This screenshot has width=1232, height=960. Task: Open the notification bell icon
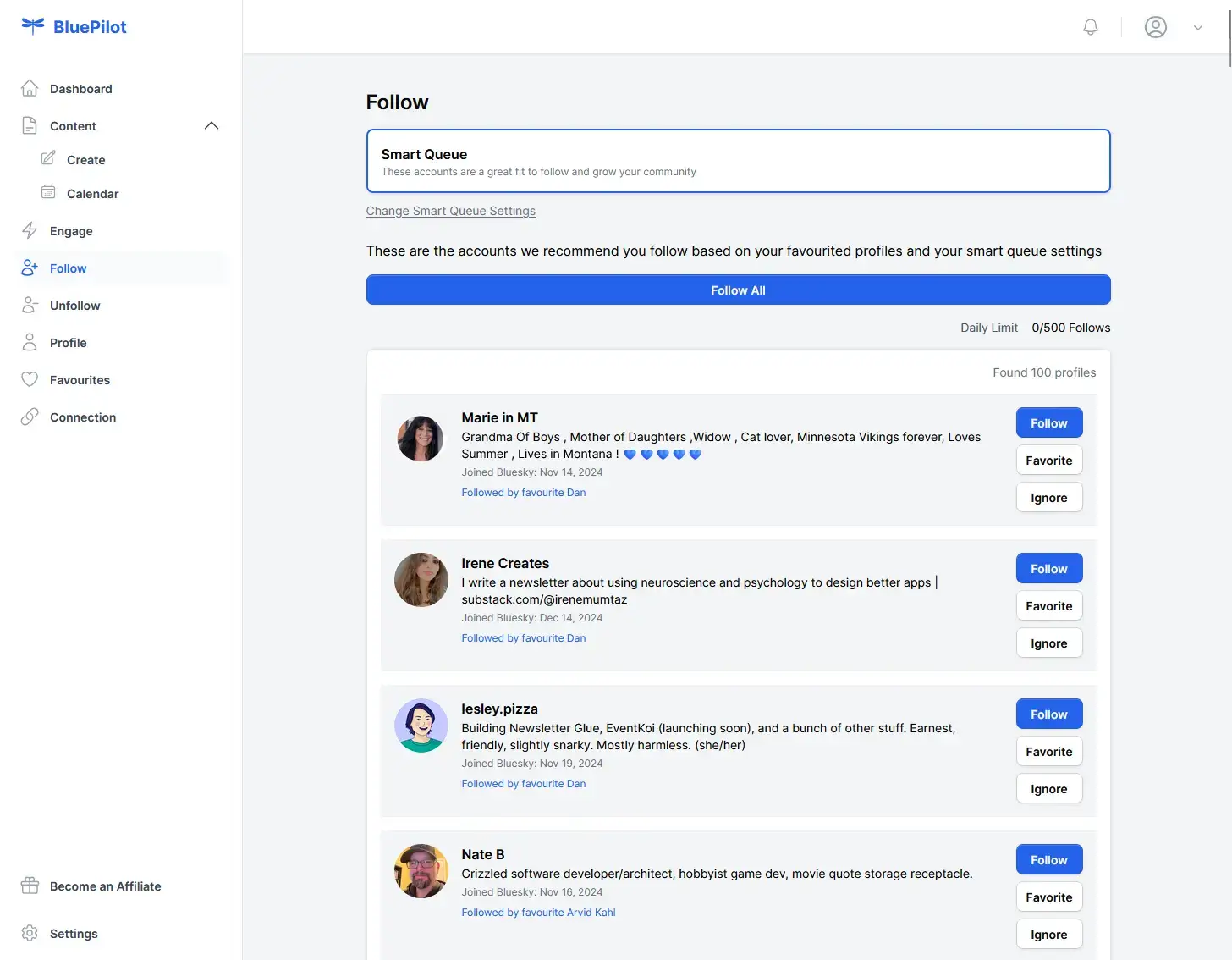tap(1090, 26)
